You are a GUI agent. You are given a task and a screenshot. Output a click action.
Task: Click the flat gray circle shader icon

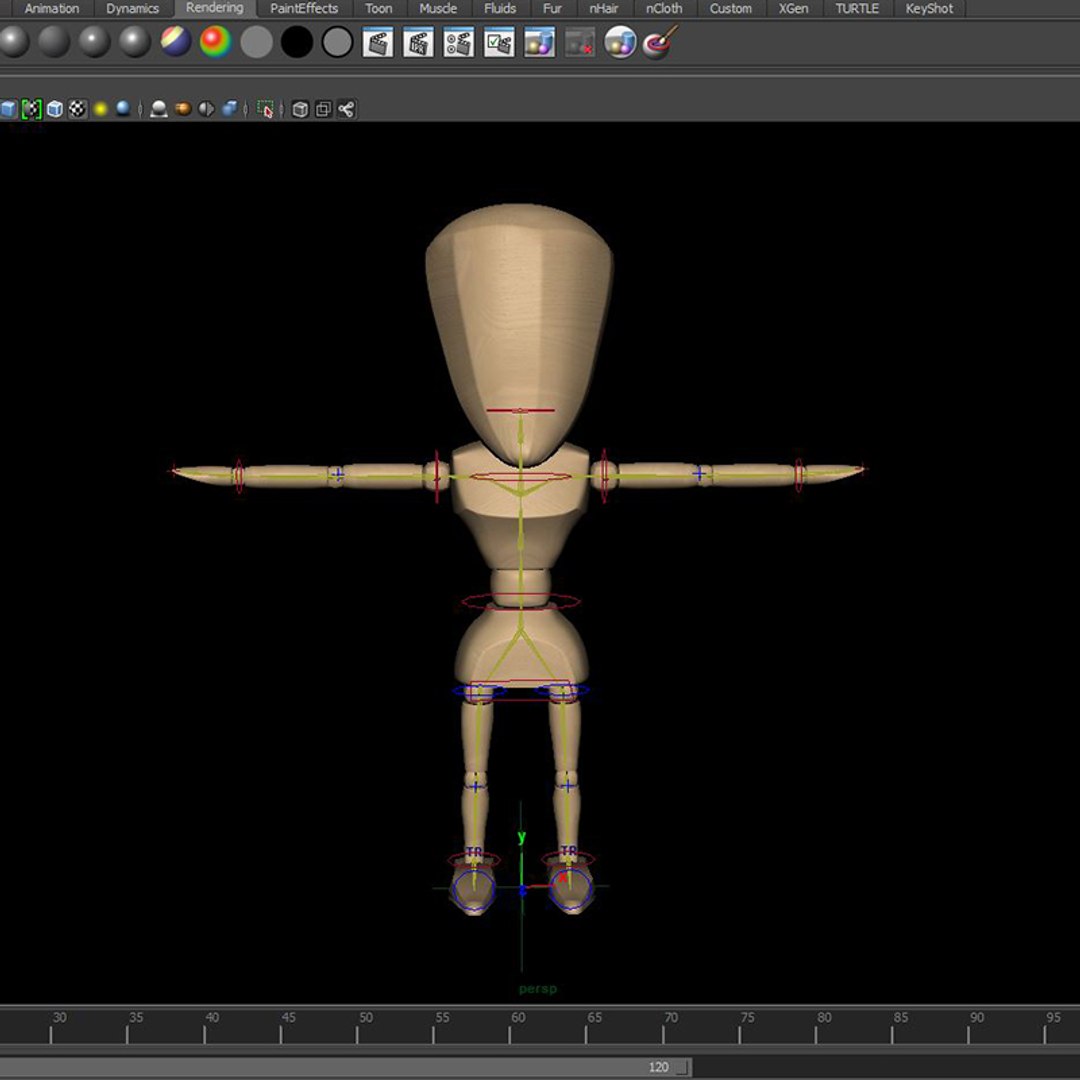pos(256,42)
